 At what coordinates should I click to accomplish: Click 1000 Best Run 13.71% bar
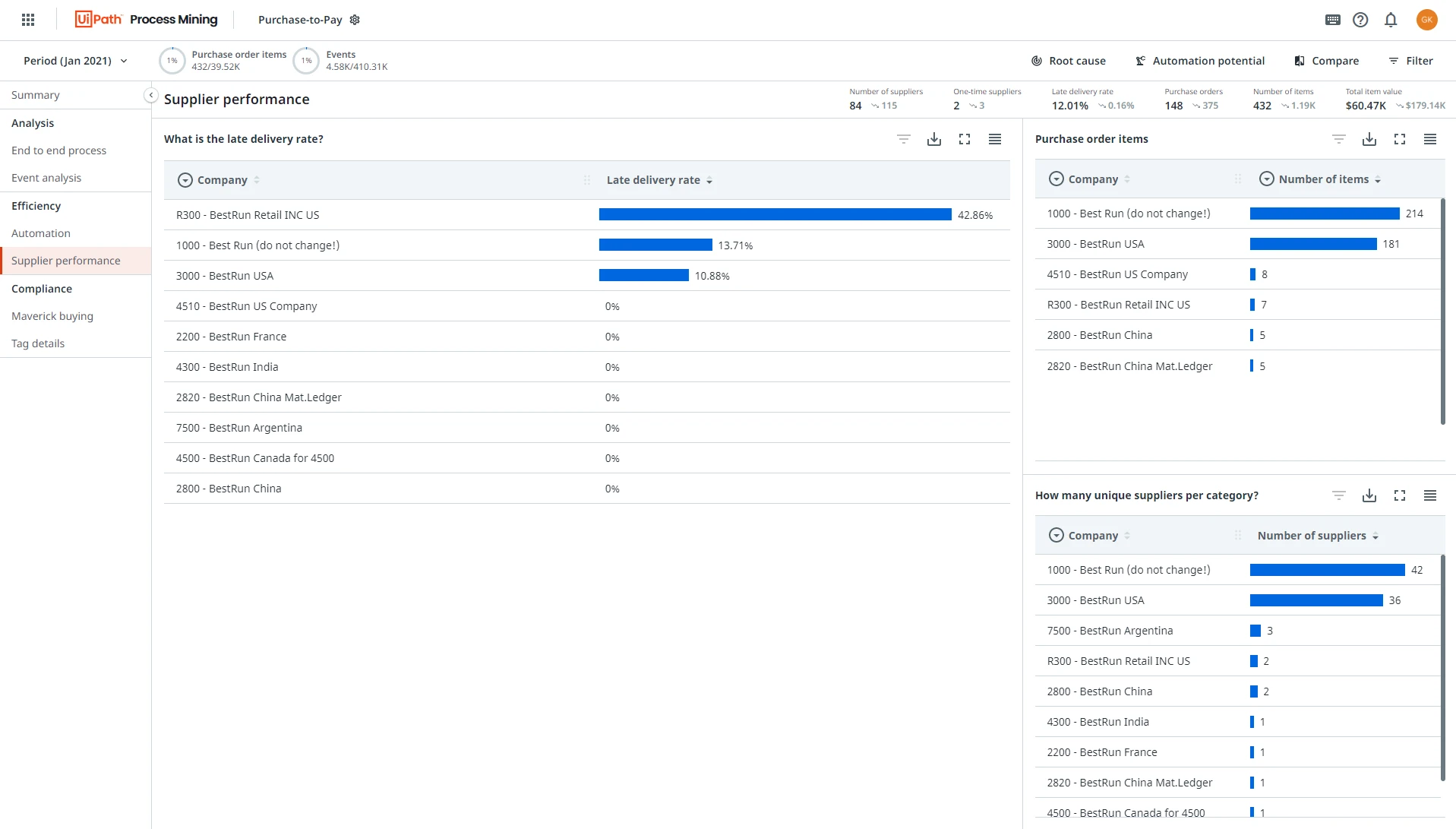[655, 245]
